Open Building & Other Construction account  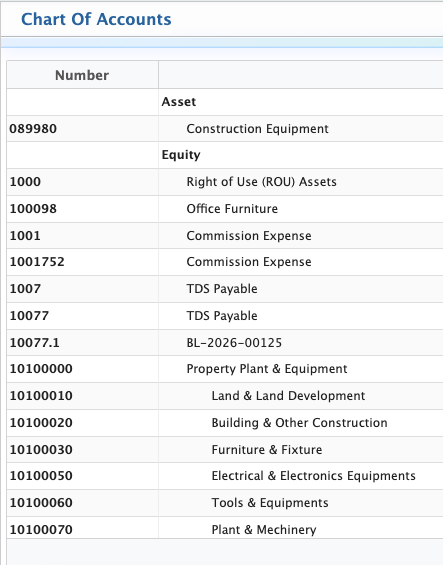(299, 423)
